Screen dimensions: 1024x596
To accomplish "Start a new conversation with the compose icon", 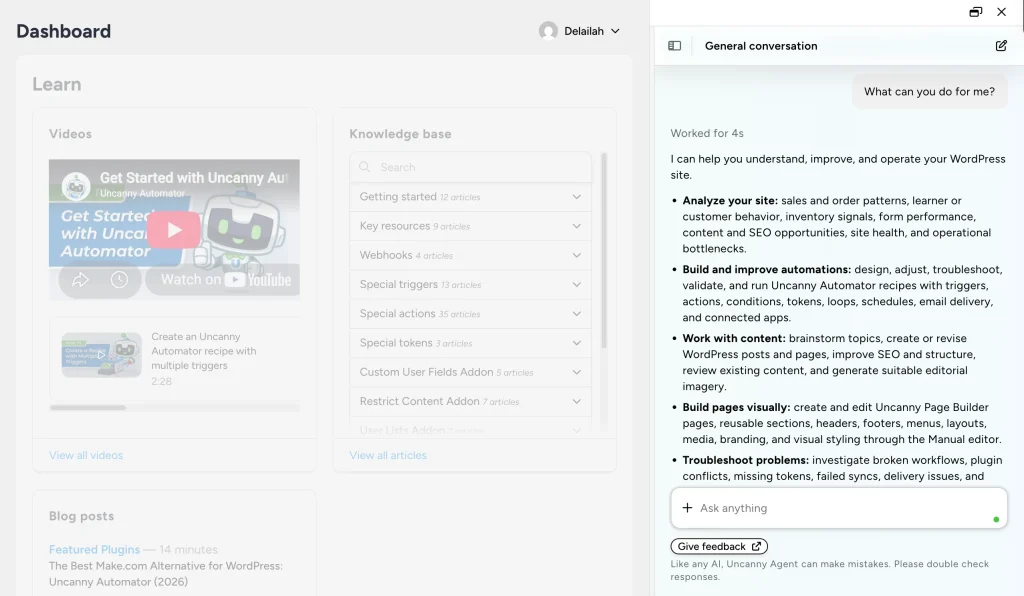I will (x=1001, y=46).
